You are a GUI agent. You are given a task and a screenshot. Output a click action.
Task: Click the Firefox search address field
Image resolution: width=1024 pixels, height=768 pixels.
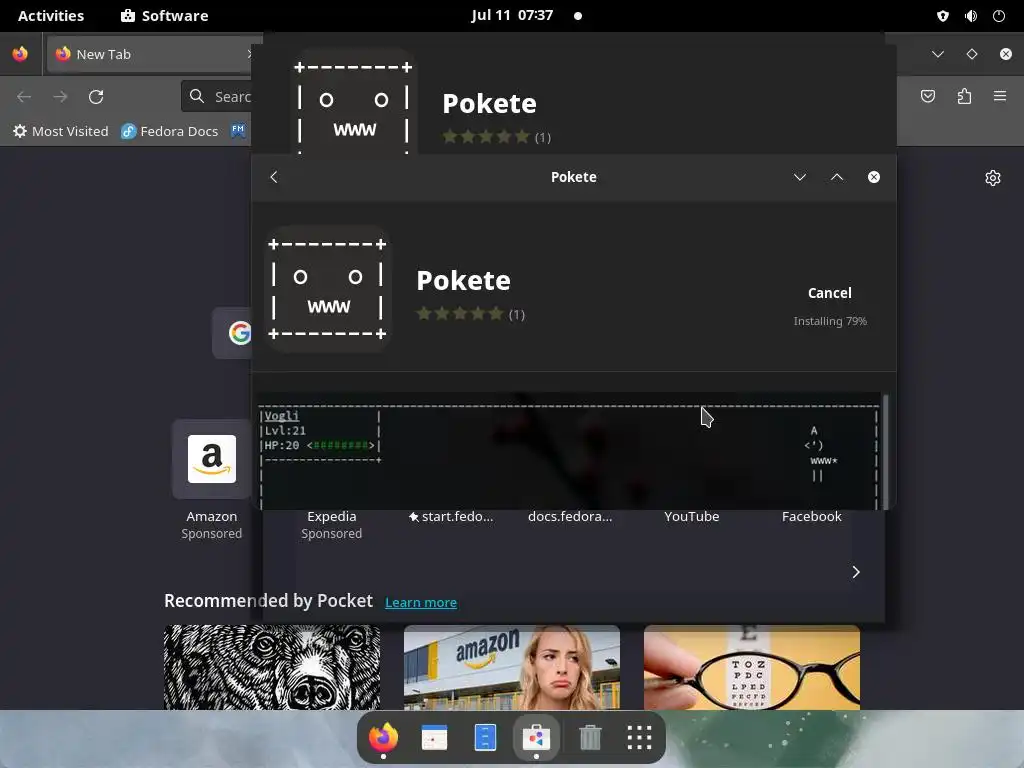click(x=217, y=97)
